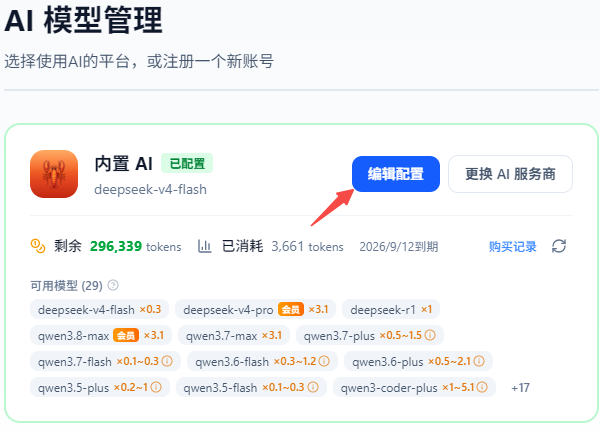
Task: Click the bar chart icon before 已消耗
Action: [x=204, y=246]
